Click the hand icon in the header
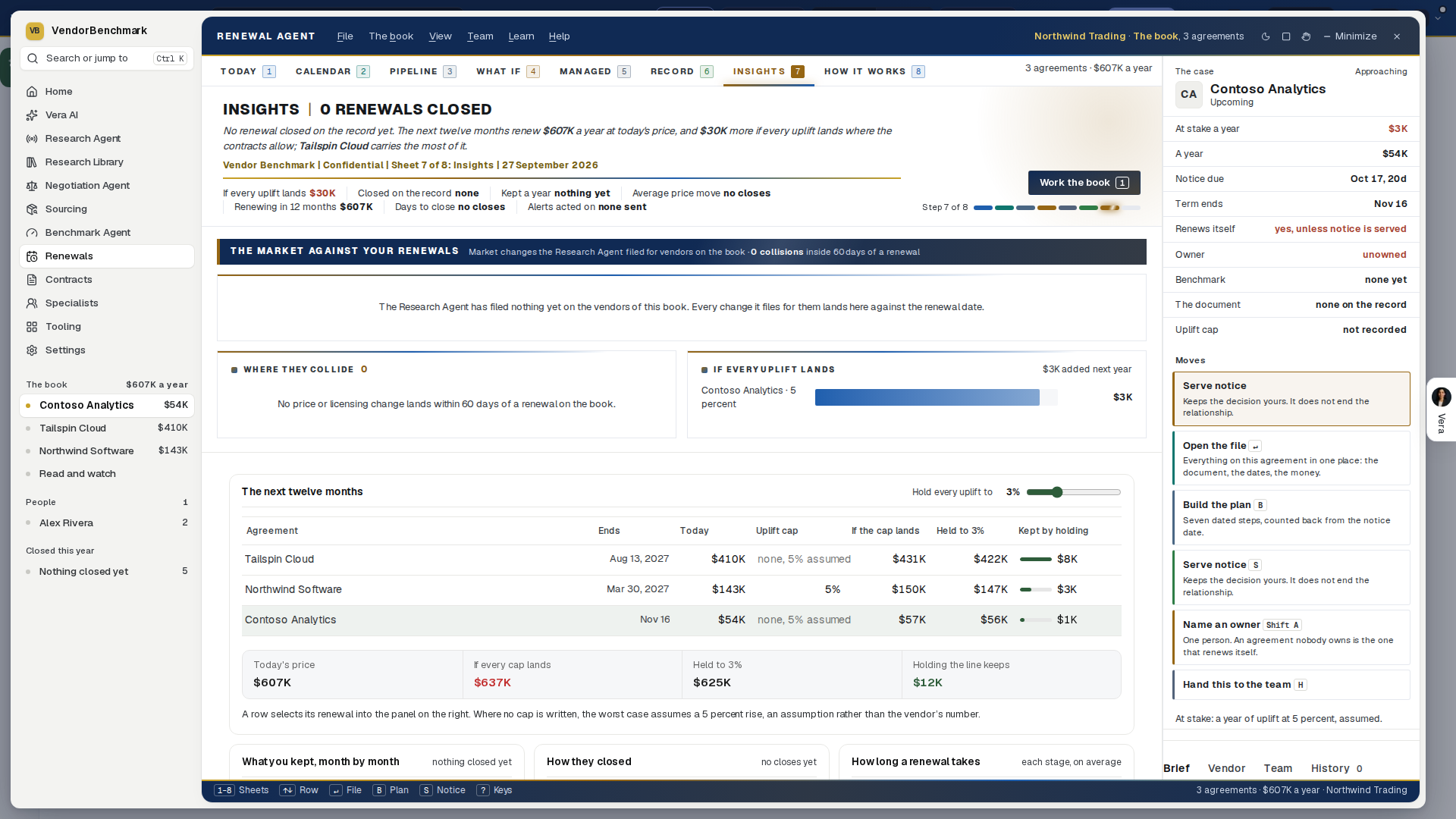The width and height of the screenshot is (1456, 819). pos(1306,36)
